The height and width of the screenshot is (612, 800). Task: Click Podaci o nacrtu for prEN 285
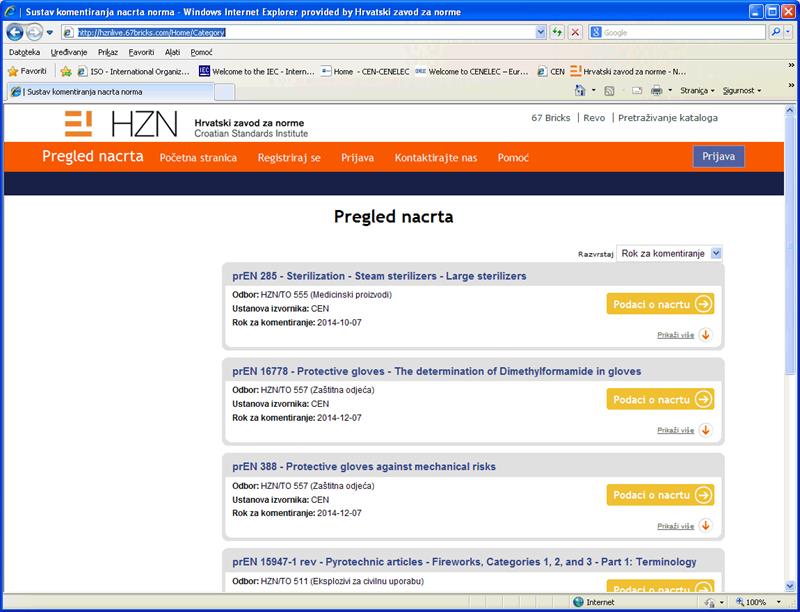[x=660, y=304]
